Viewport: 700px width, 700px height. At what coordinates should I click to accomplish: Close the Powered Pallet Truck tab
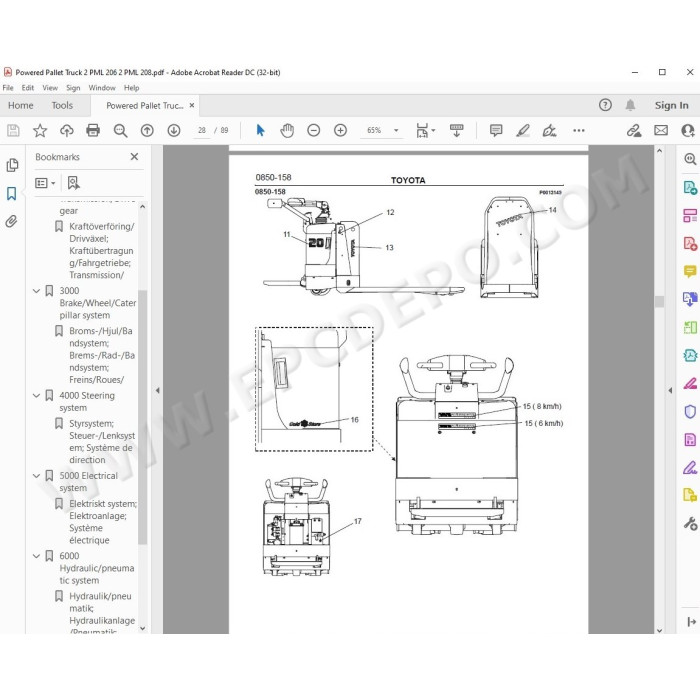(x=192, y=105)
